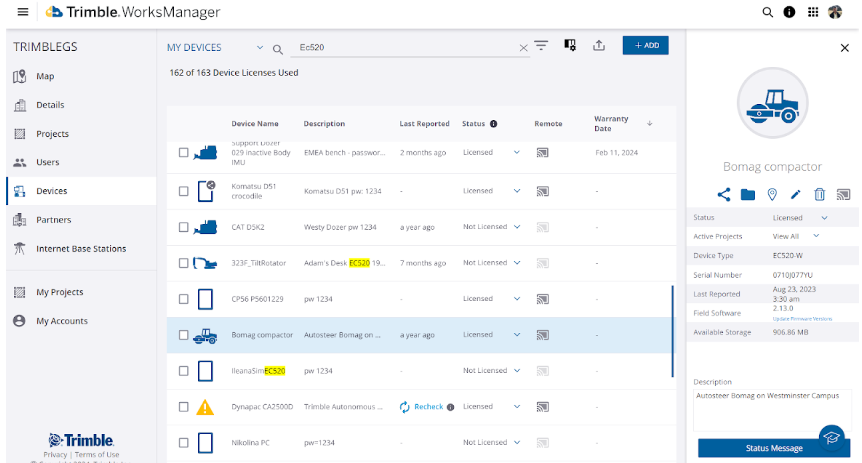Expand Active Projects View All dropdown
The width and height of the screenshot is (862, 463).
[816, 236]
